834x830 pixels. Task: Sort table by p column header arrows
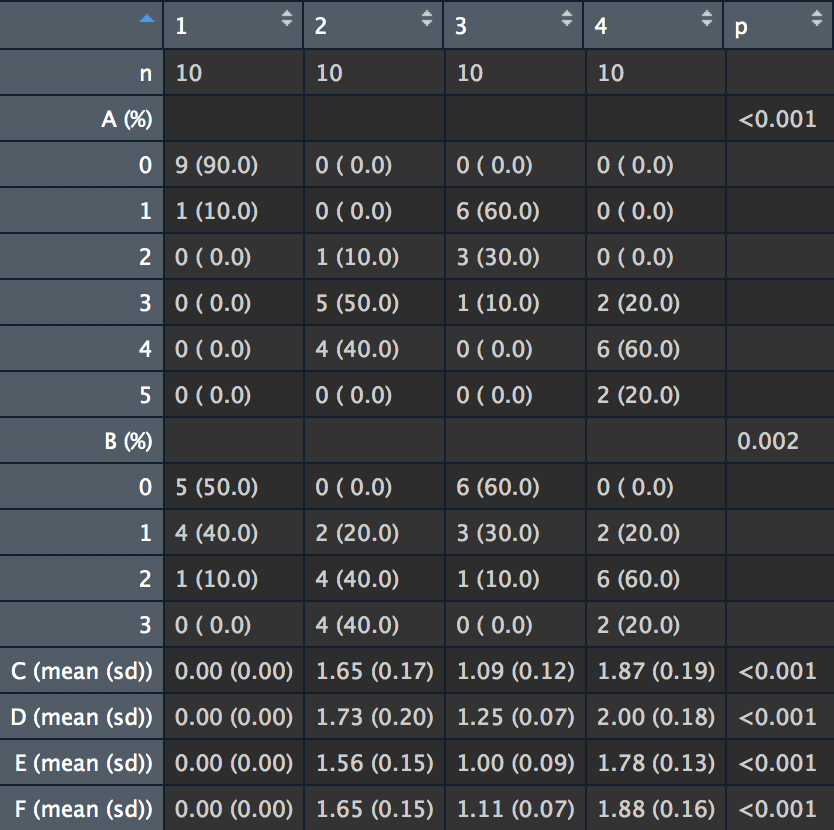click(x=817, y=18)
